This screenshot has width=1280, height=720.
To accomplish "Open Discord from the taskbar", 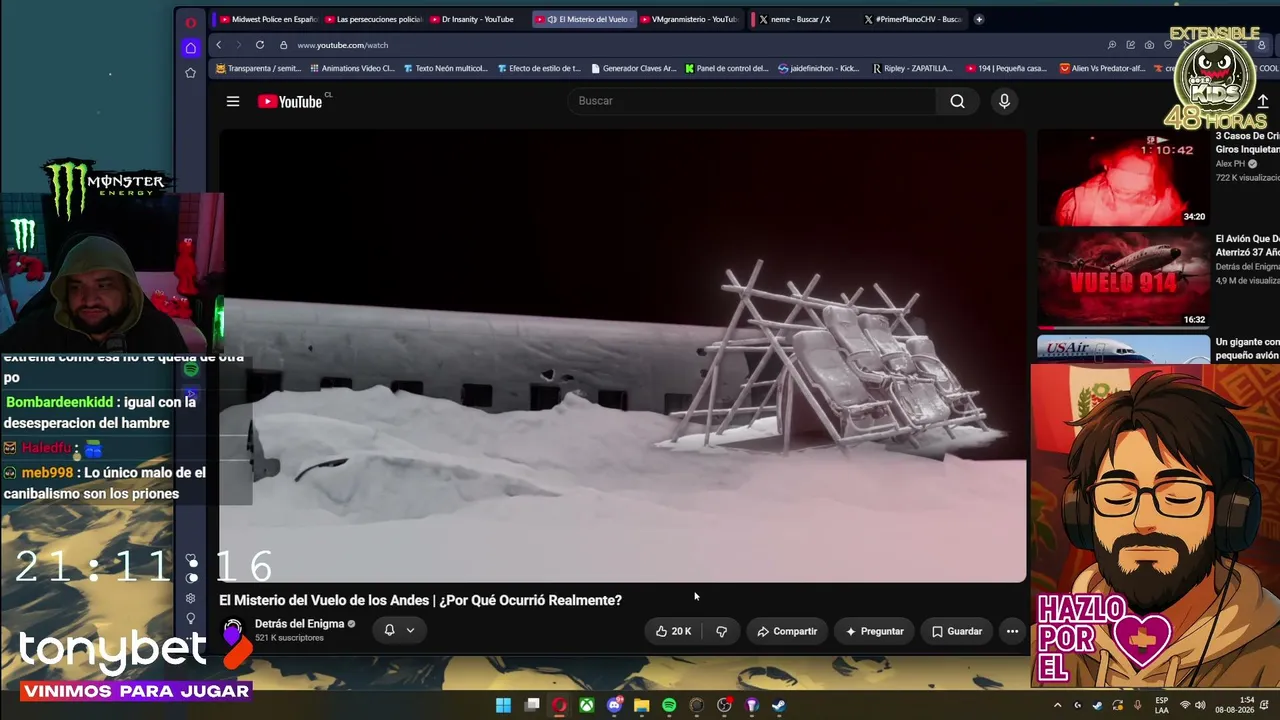I will click(614, 705).
